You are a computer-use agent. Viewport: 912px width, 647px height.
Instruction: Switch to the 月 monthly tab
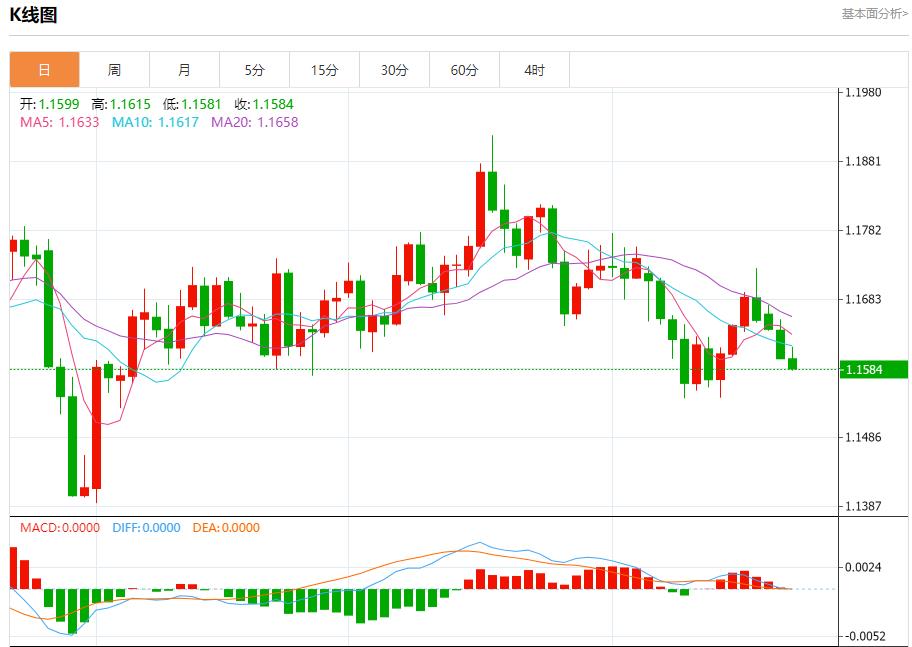[x=184, y=70]
